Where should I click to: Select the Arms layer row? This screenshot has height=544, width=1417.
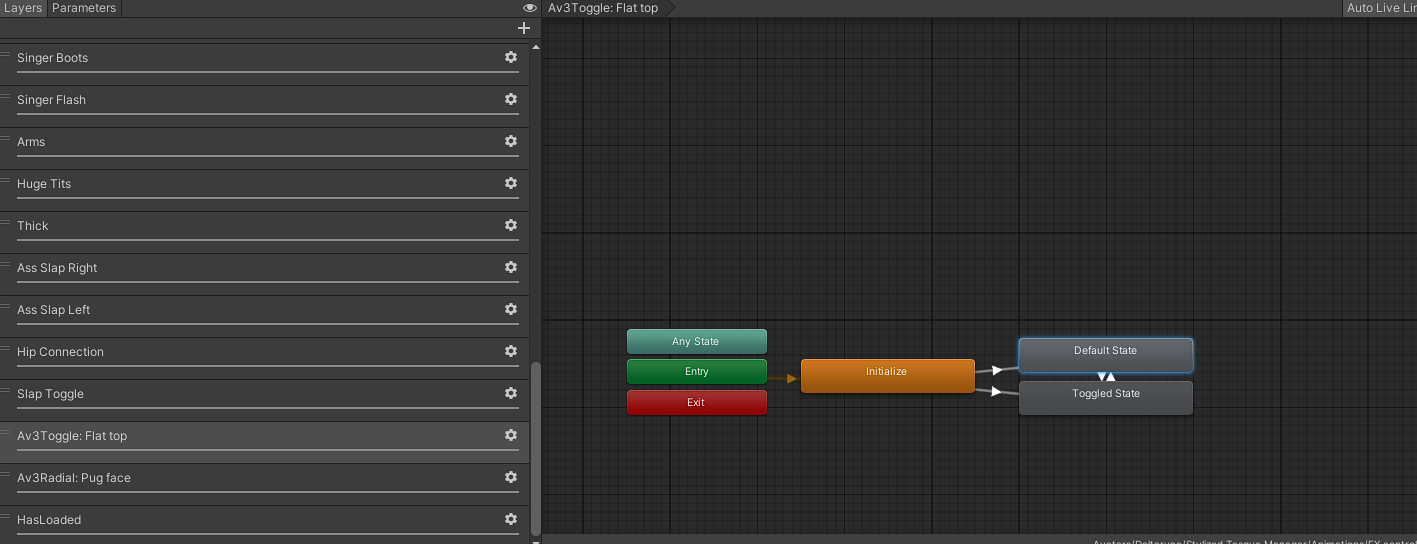point(264,148)
